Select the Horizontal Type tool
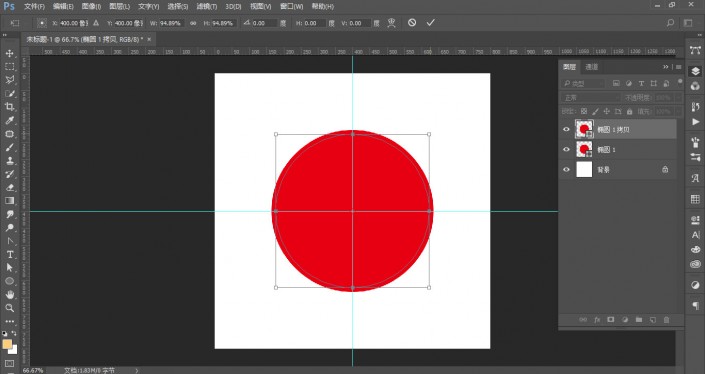Screen dimensions: 705x374 (x=9, y=254)
